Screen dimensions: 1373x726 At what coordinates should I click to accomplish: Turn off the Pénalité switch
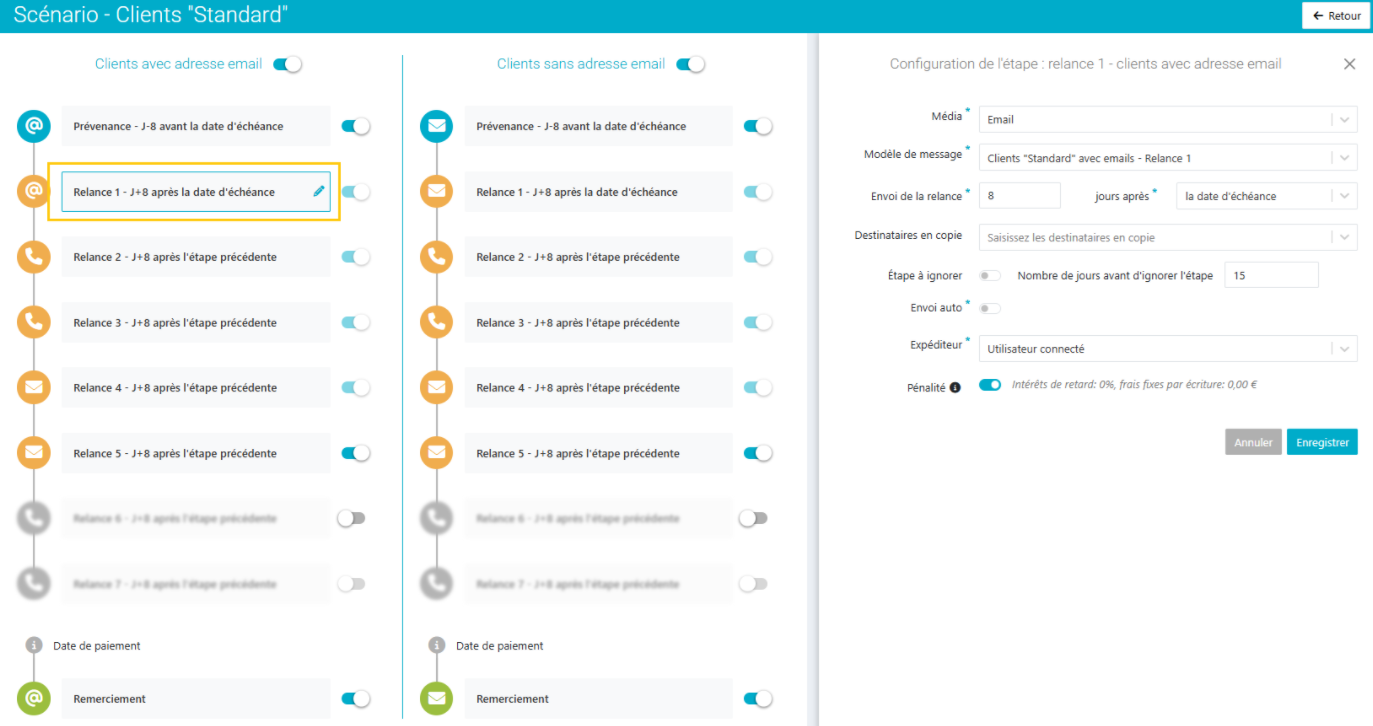(x=990, y=384)
